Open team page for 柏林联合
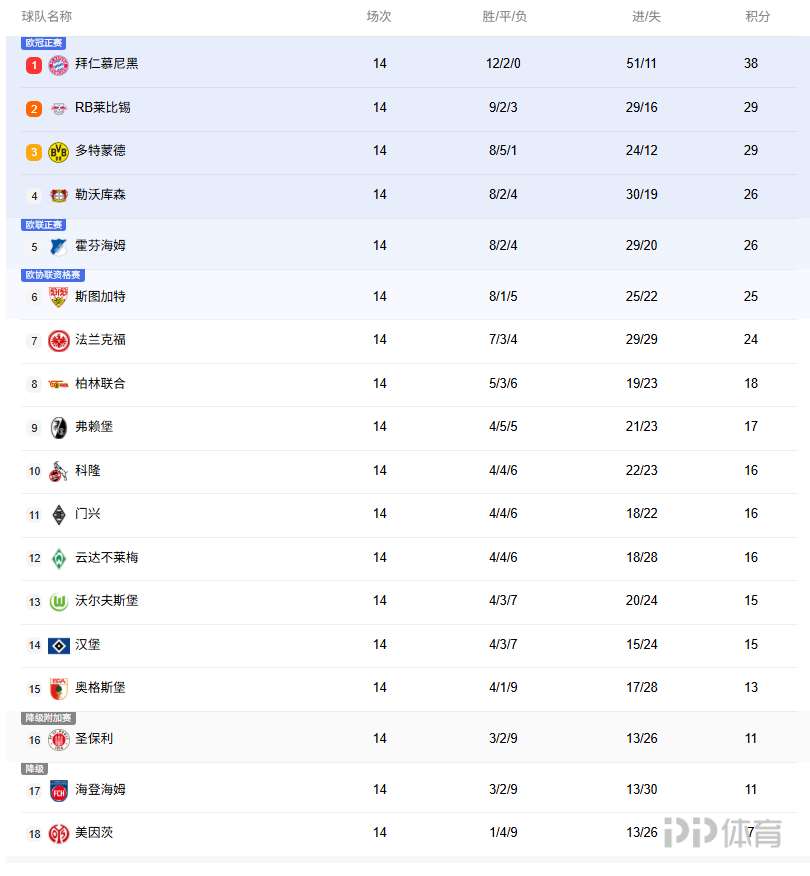 click(100, 384)
